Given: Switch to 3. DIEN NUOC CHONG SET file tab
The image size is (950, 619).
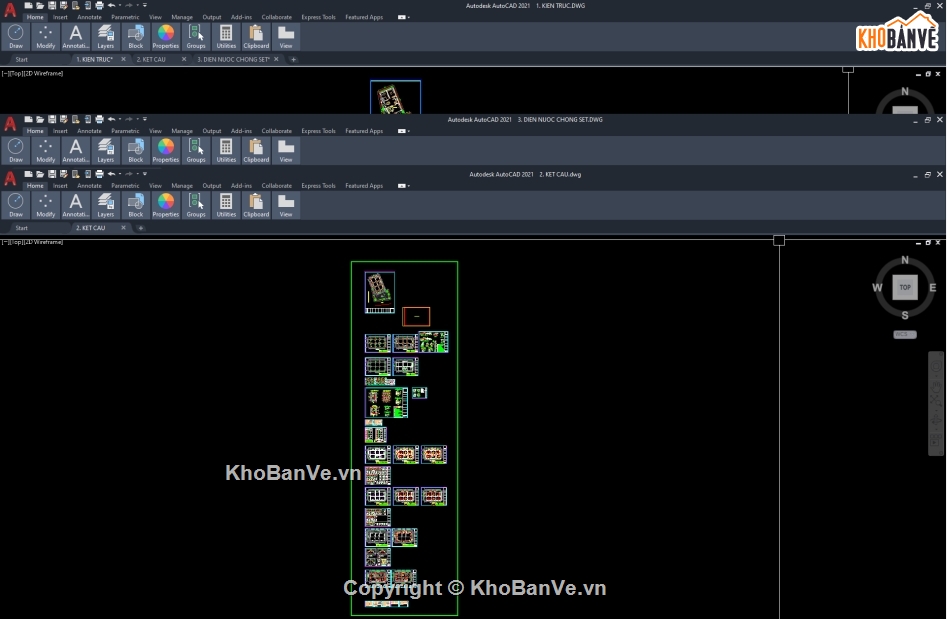Looking at the screenshot, I should [x=233, y=59].
